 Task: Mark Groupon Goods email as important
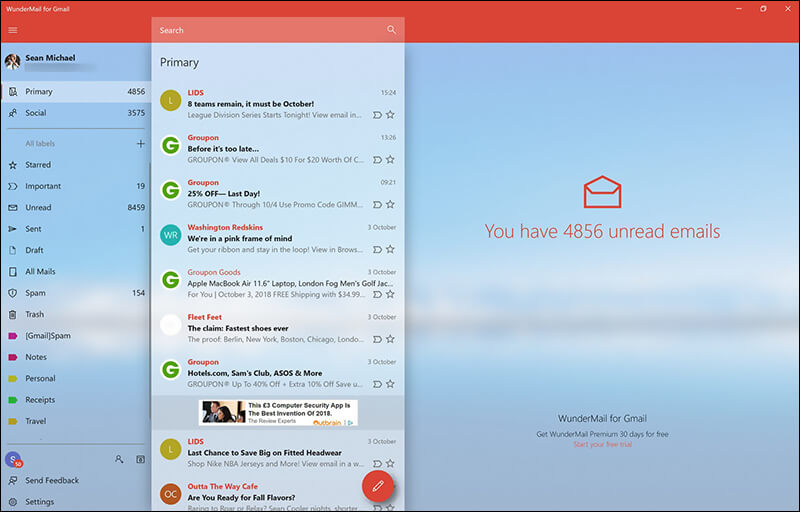[377, 295]
